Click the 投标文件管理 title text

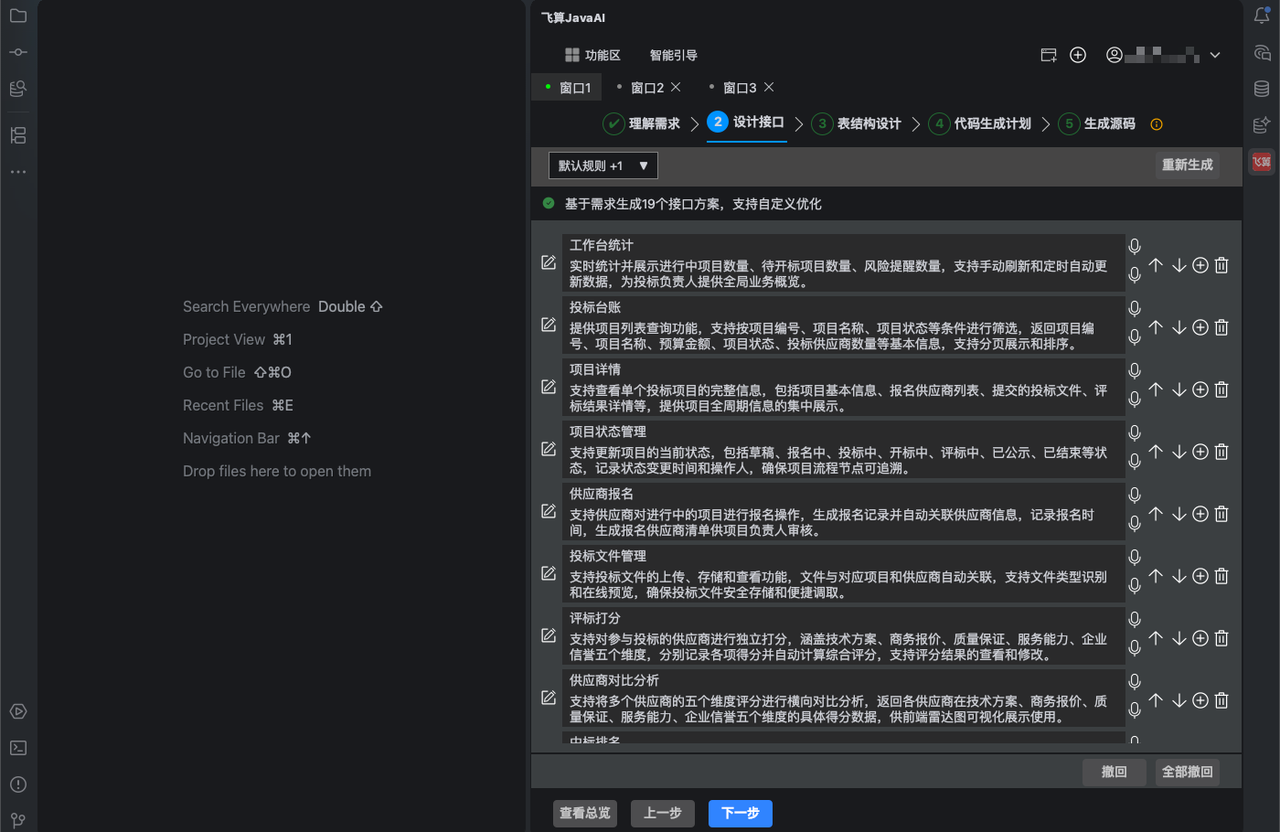608,555
